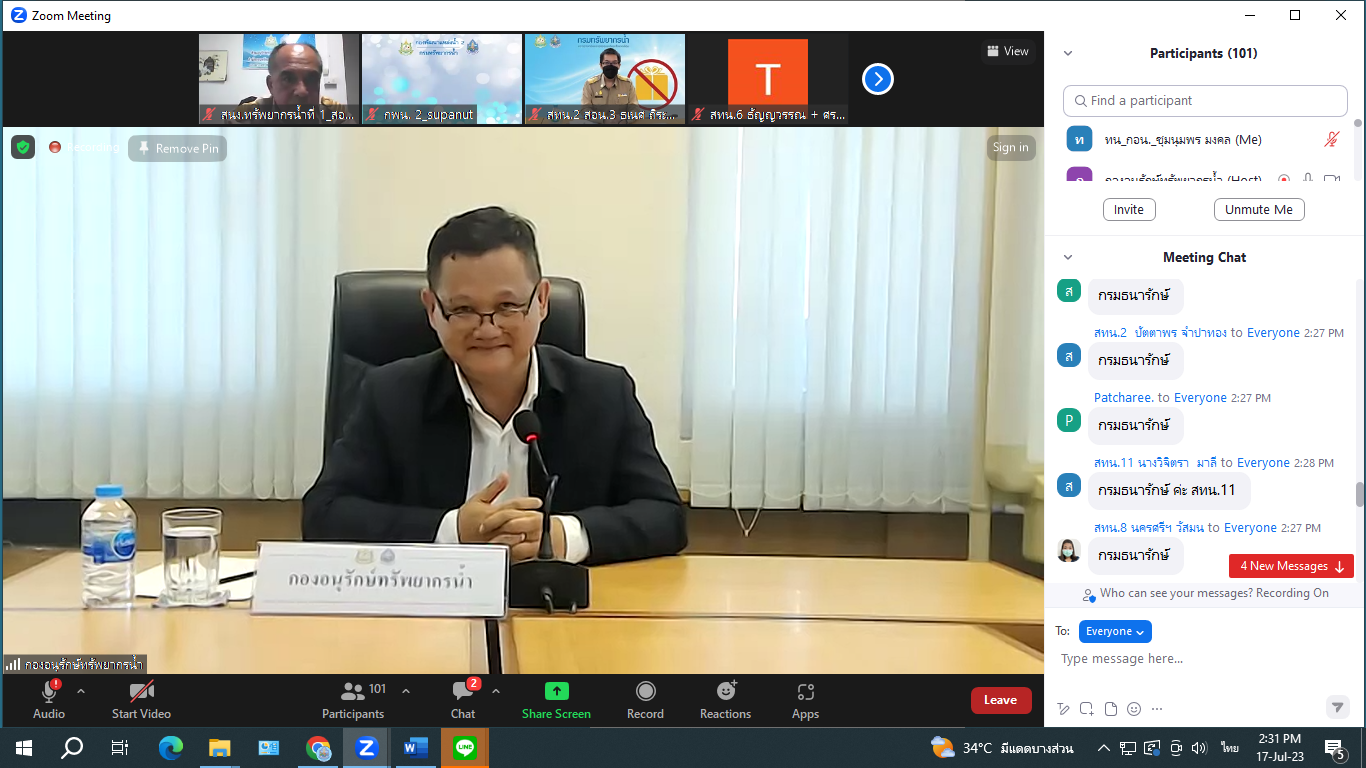Viewport: 1366px width, 768px height.
Task: Toggle the Participants panel from toolbar
Action: click(x=353, y=692)
